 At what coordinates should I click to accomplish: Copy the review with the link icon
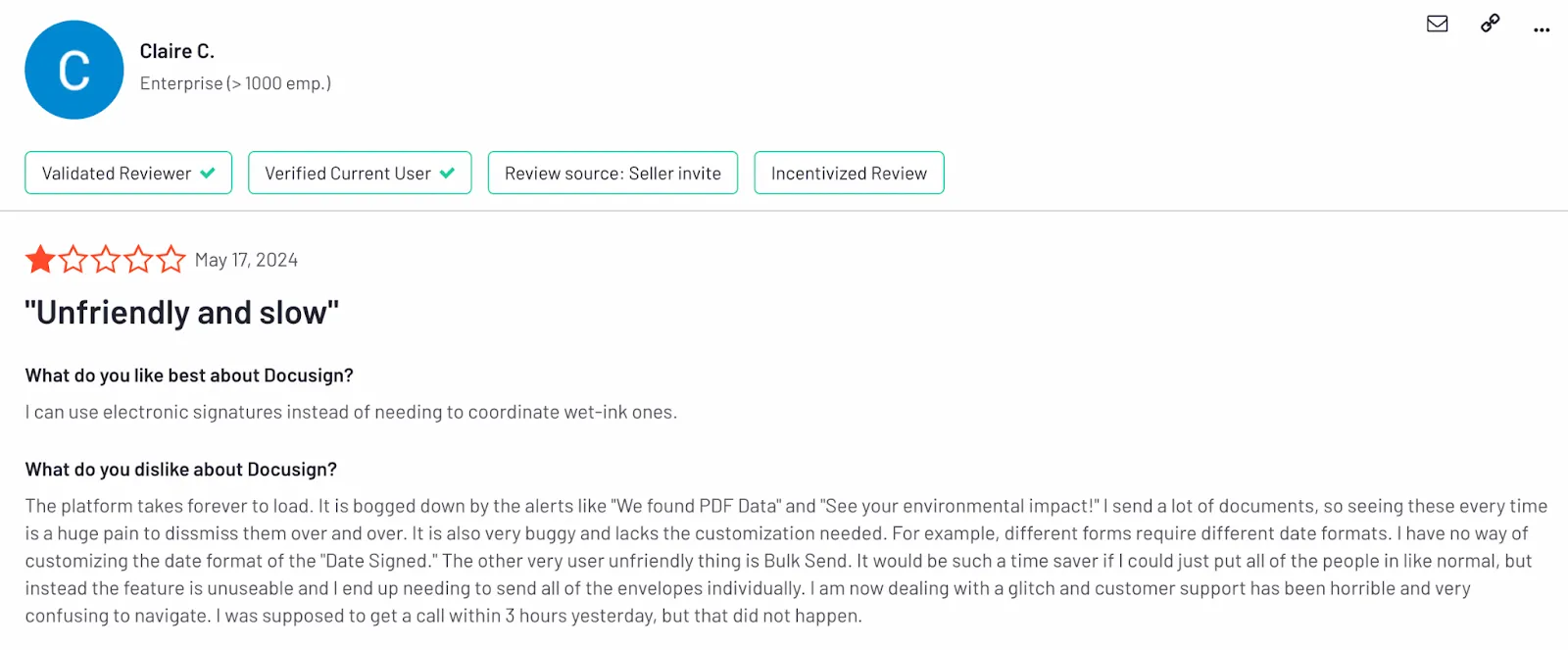coord(1488,24)
